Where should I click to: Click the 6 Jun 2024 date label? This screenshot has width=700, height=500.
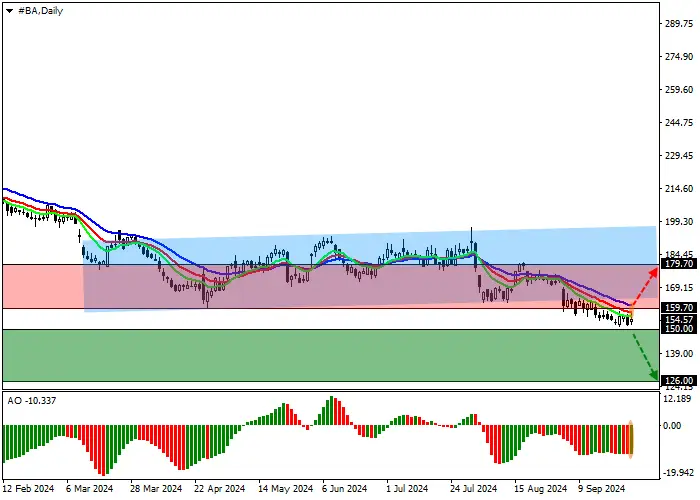click(x=345, y=489)
